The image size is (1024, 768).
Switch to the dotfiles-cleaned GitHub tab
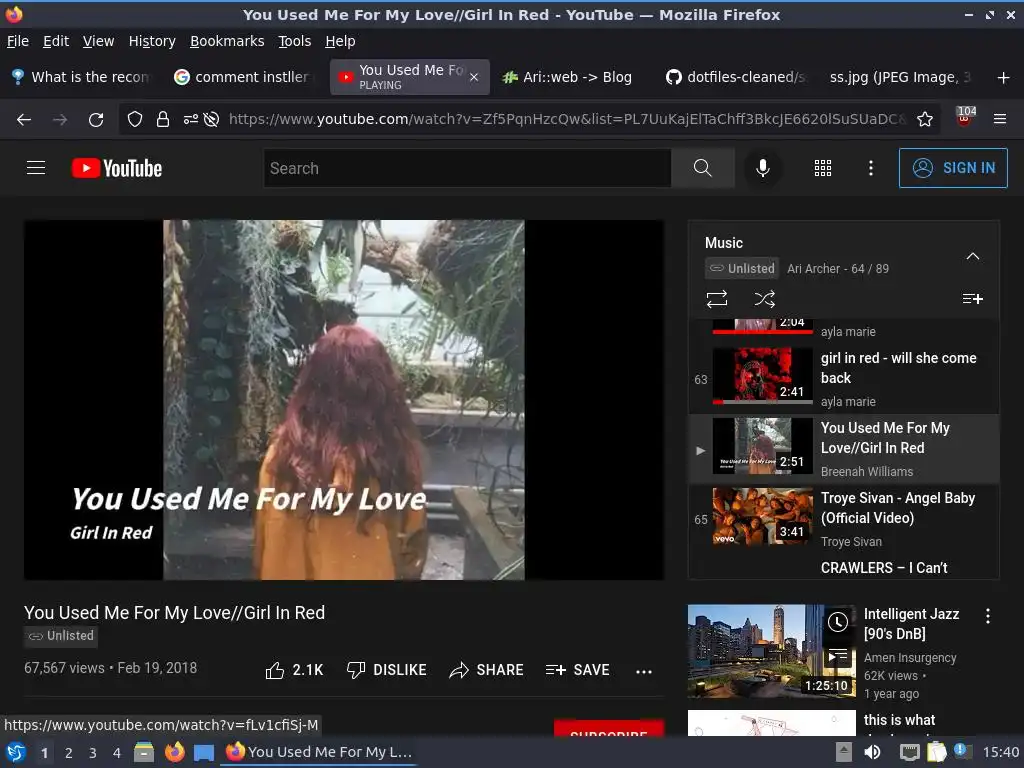click(735, 77)
